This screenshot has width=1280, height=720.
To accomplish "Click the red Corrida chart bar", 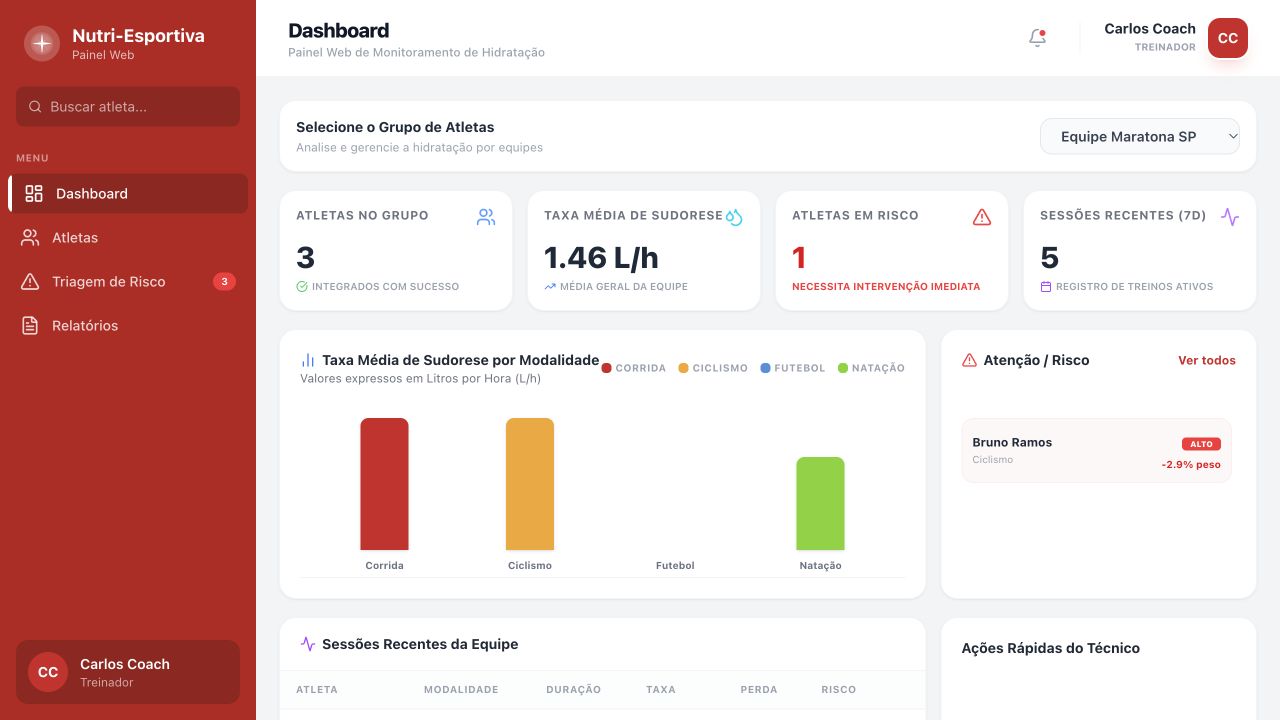I will [384, 484].
